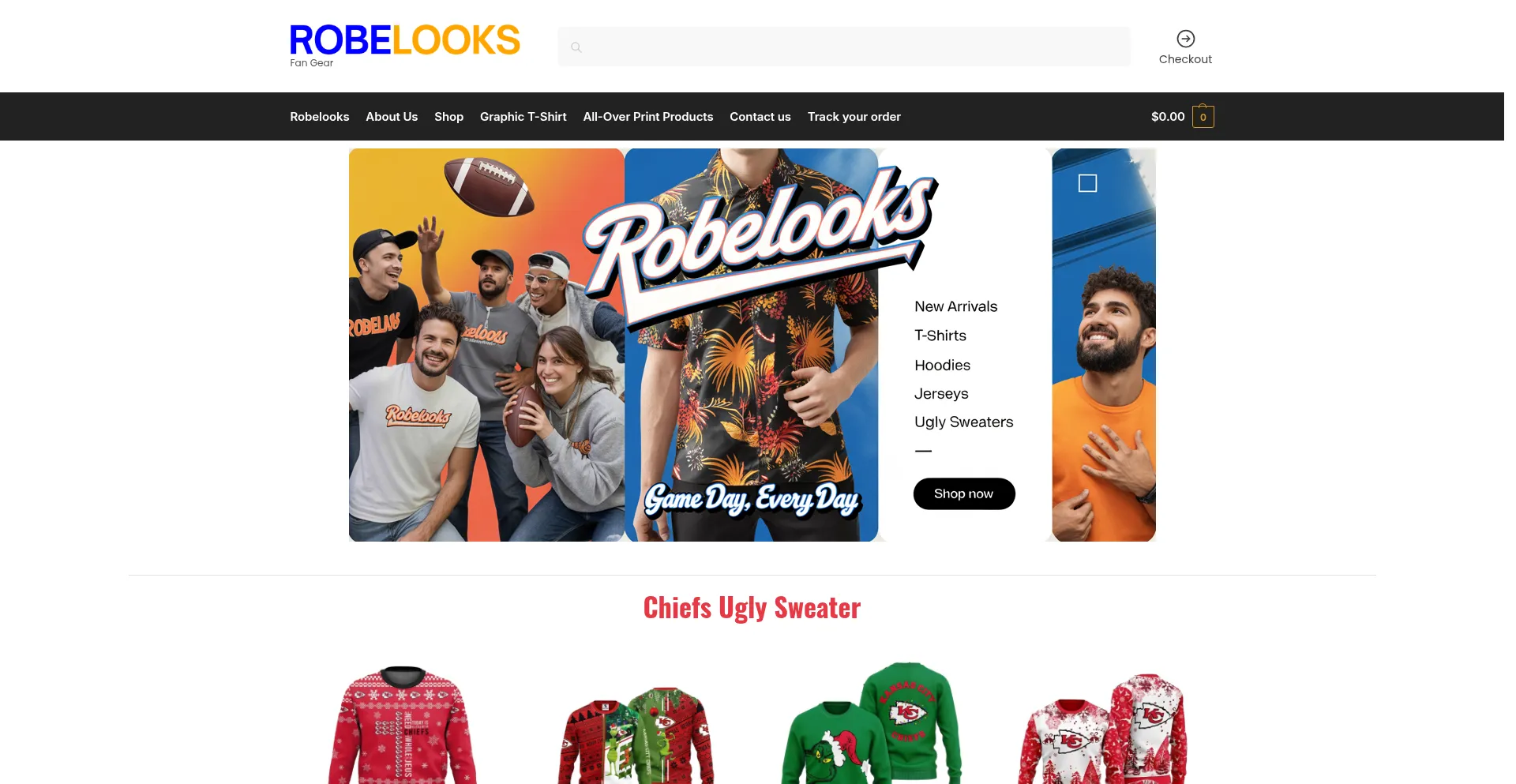Open the New Arrivals link
1516x784 pixels.
click(x=955, y=306)
